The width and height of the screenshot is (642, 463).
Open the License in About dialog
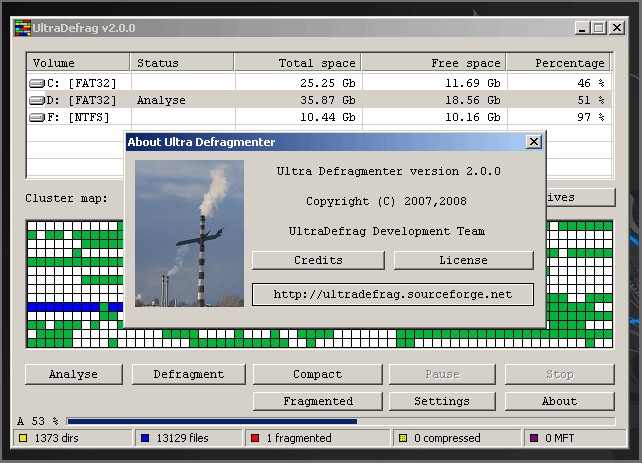click(463, 260)
